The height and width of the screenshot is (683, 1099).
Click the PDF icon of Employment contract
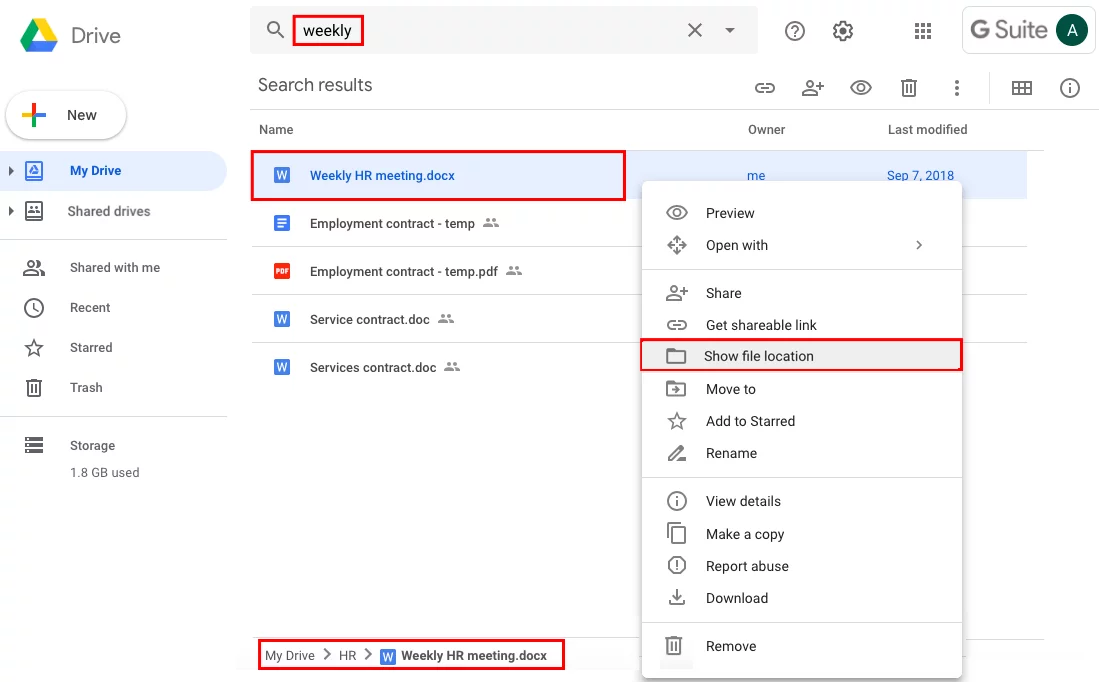pyautogui.click(x=282, y=271)
